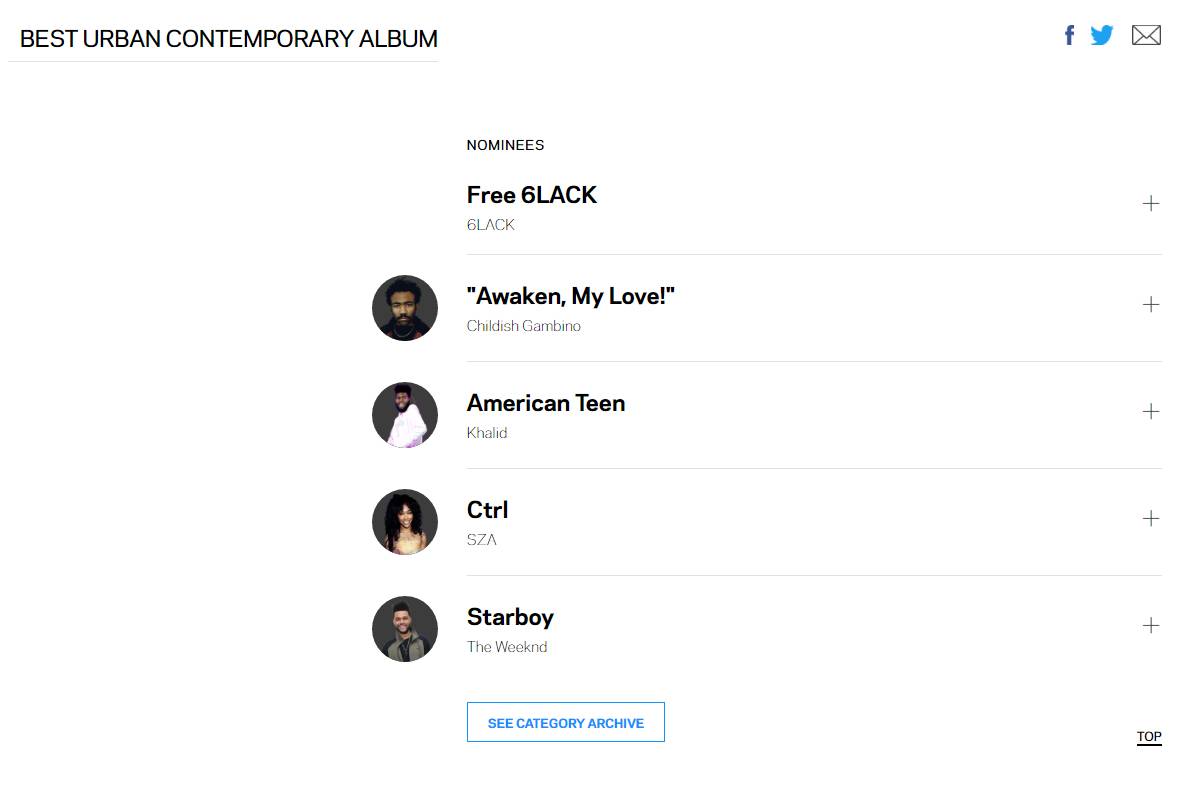Jump back using the TOP link
Image resolution: width=1177 pixels, height=785 pixels.
1149,737
